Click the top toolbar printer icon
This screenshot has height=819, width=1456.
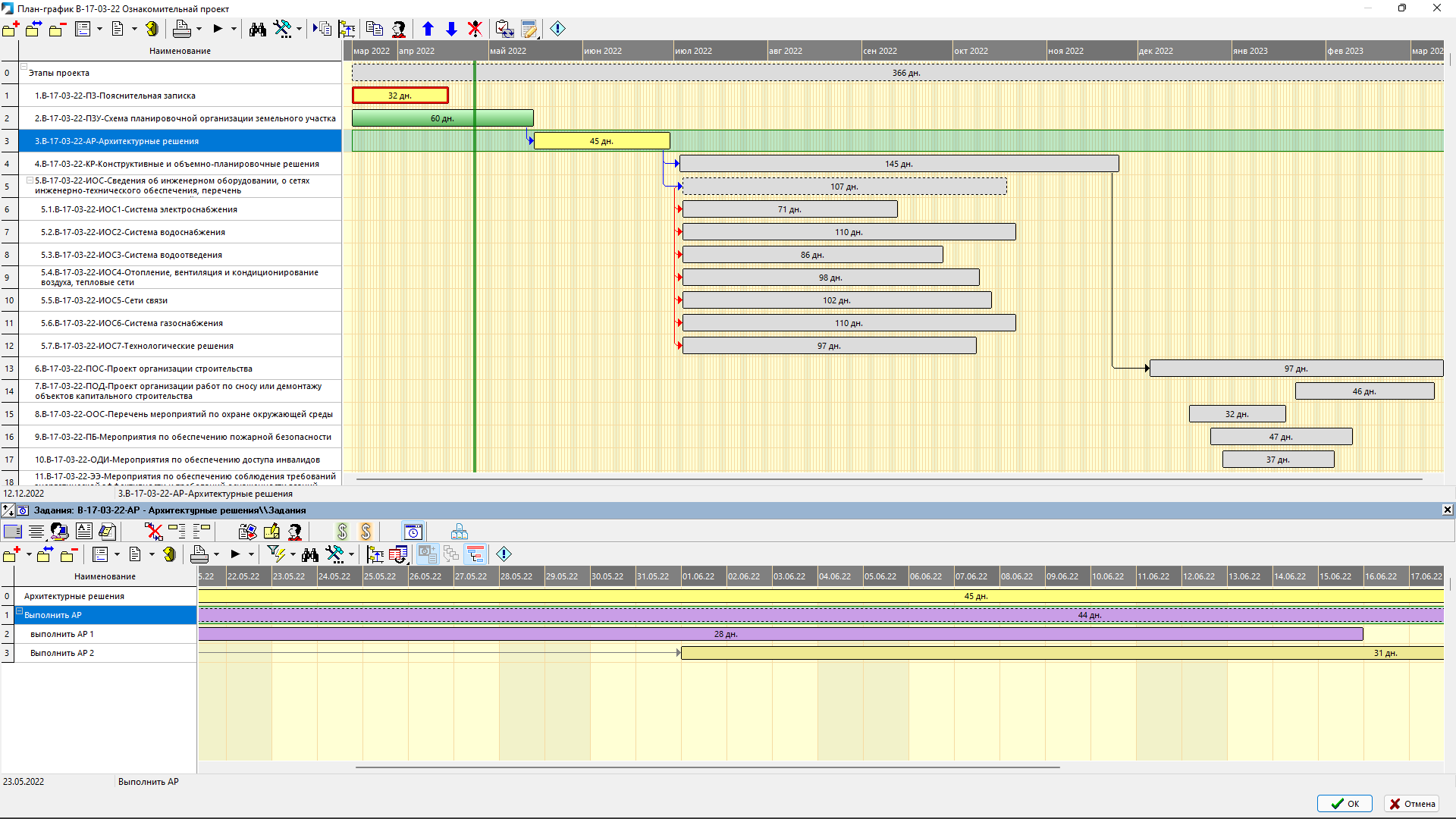(181, 29)
